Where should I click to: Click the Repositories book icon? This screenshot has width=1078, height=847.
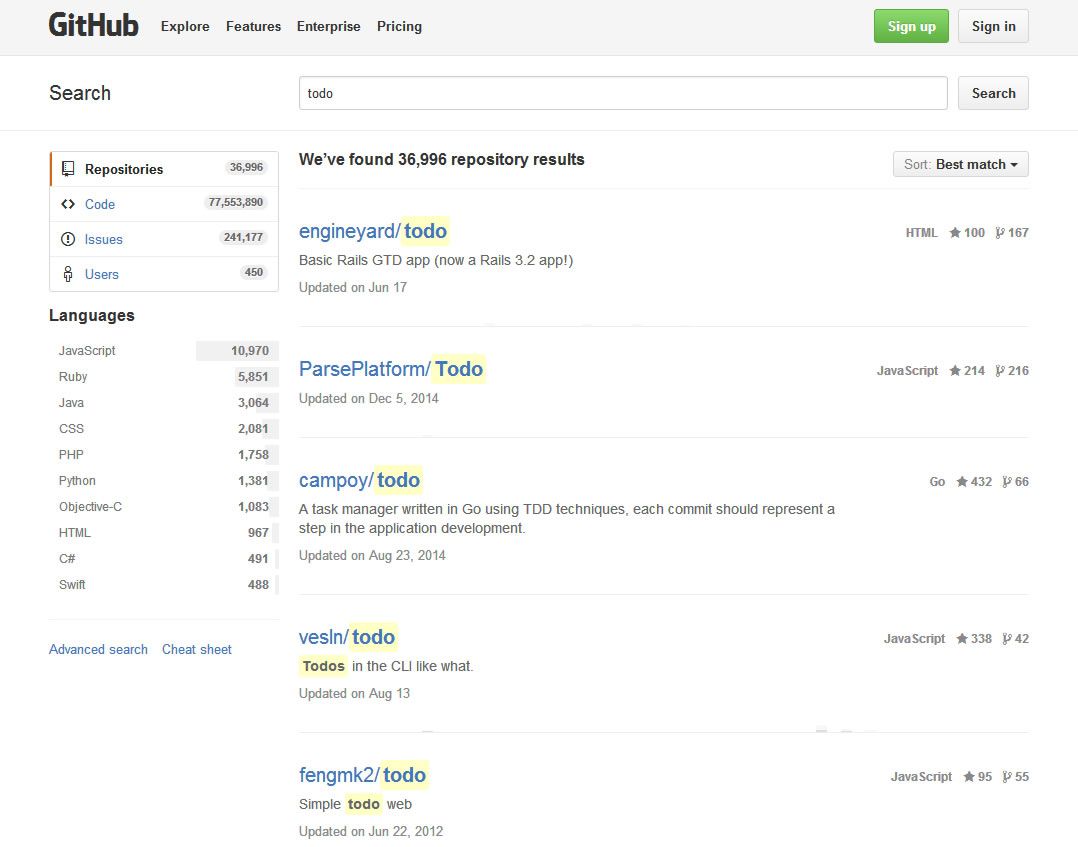pyautogui.click(x=68, y=168)
